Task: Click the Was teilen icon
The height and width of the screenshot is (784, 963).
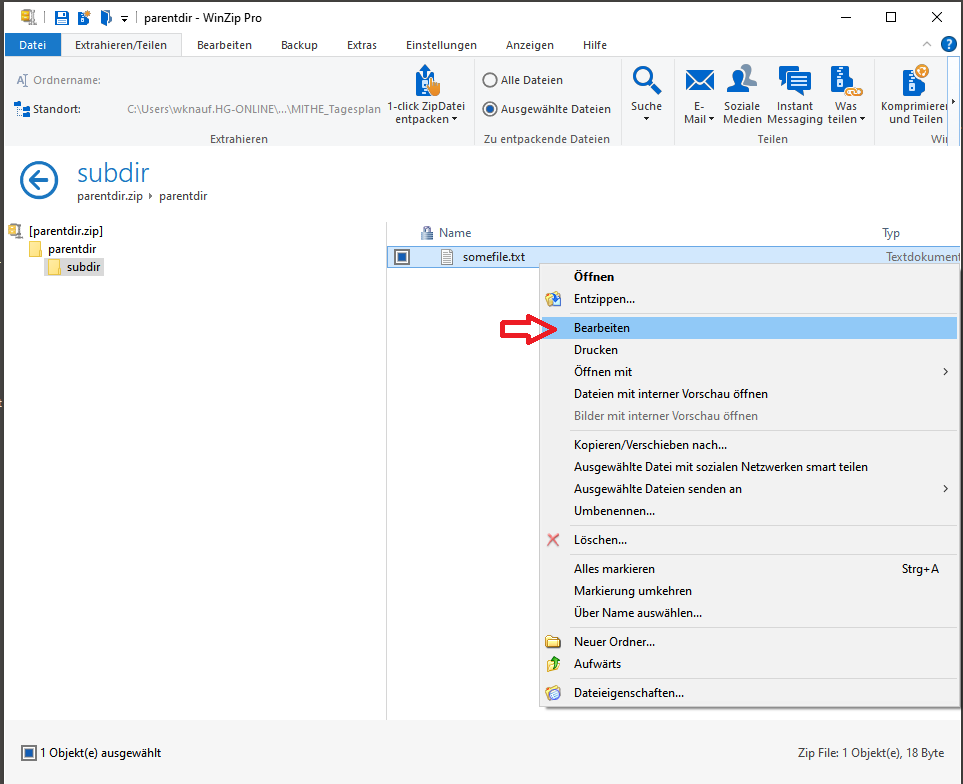Action: click(846, 81)
